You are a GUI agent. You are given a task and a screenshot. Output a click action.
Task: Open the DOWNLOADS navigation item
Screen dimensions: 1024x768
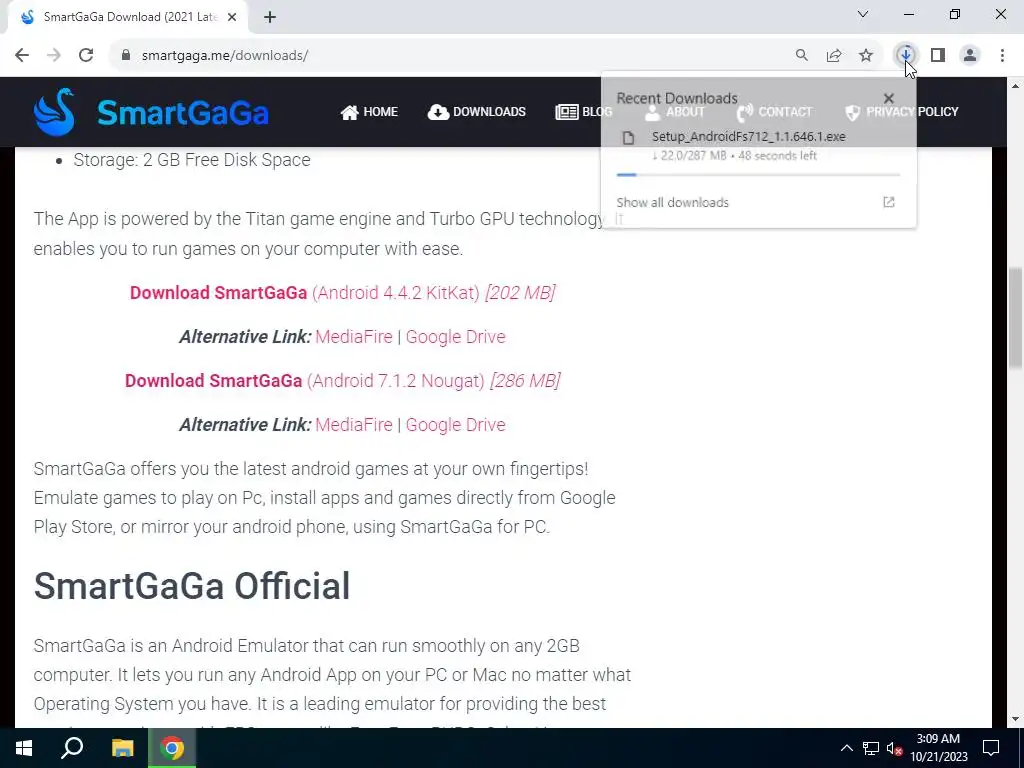[x=477, y=112]
